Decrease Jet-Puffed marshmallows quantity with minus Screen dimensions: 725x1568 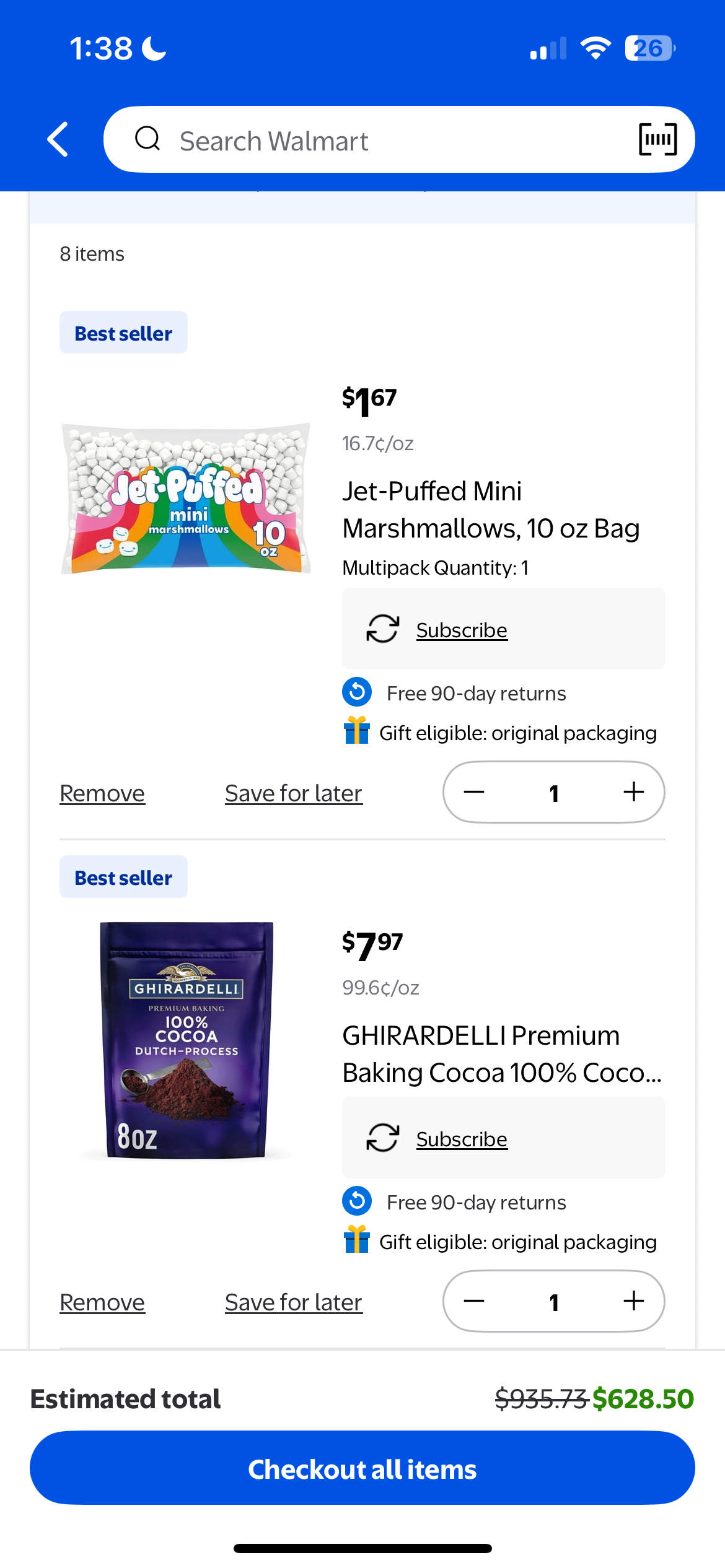tap(474, 792)
